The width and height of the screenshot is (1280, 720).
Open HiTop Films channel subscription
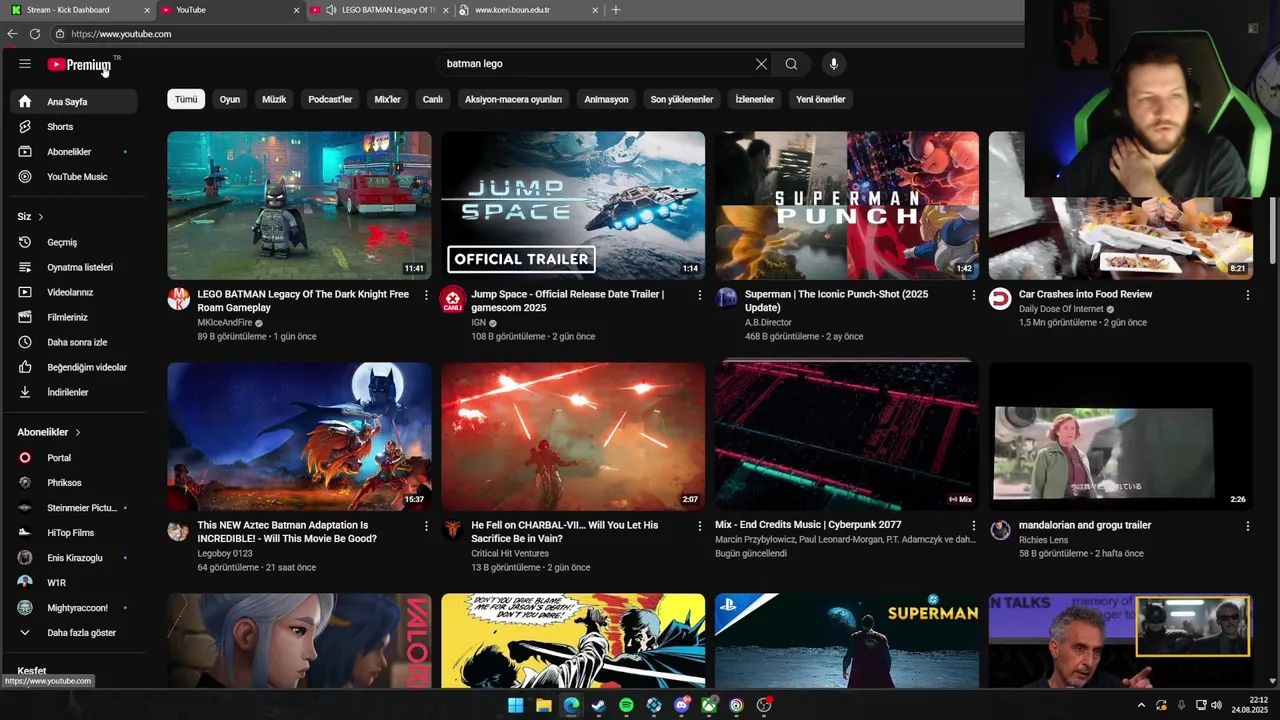click(74, 533)
